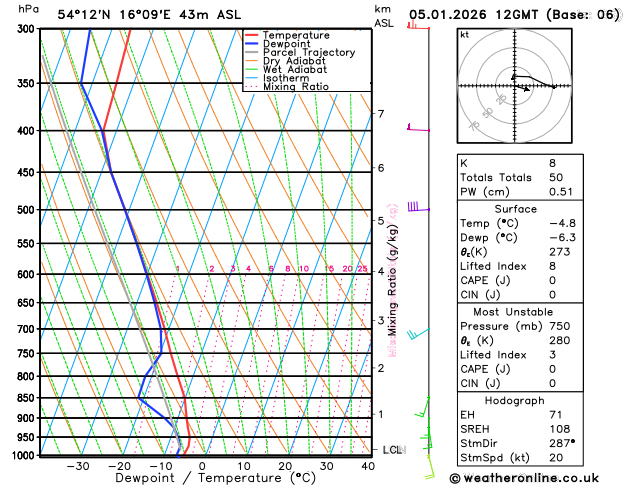
Task: Click the 'EH' value '71'
Action: [x=556, y=415]
